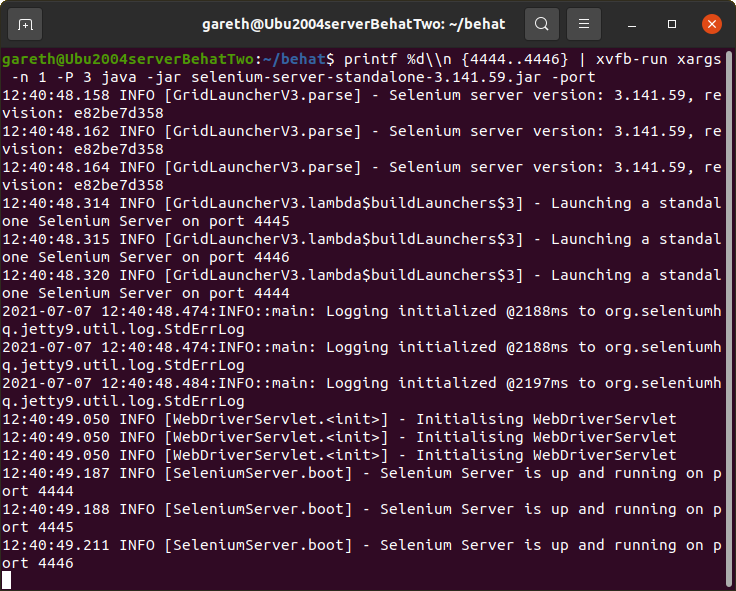Close the terminal with the orange button

712,24
